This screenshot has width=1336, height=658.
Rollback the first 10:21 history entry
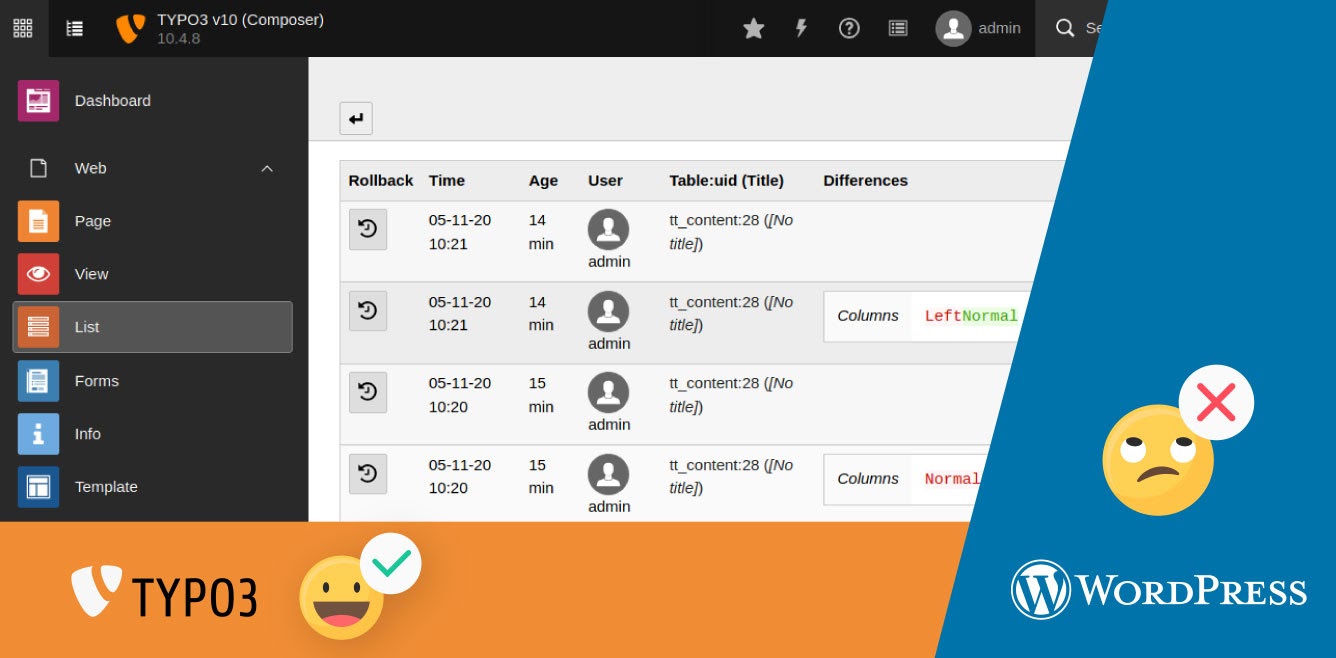tap(367, 229)
